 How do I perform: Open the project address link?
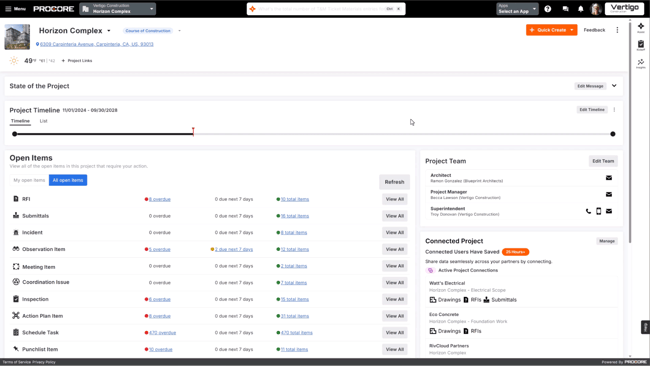coord(97,44)
